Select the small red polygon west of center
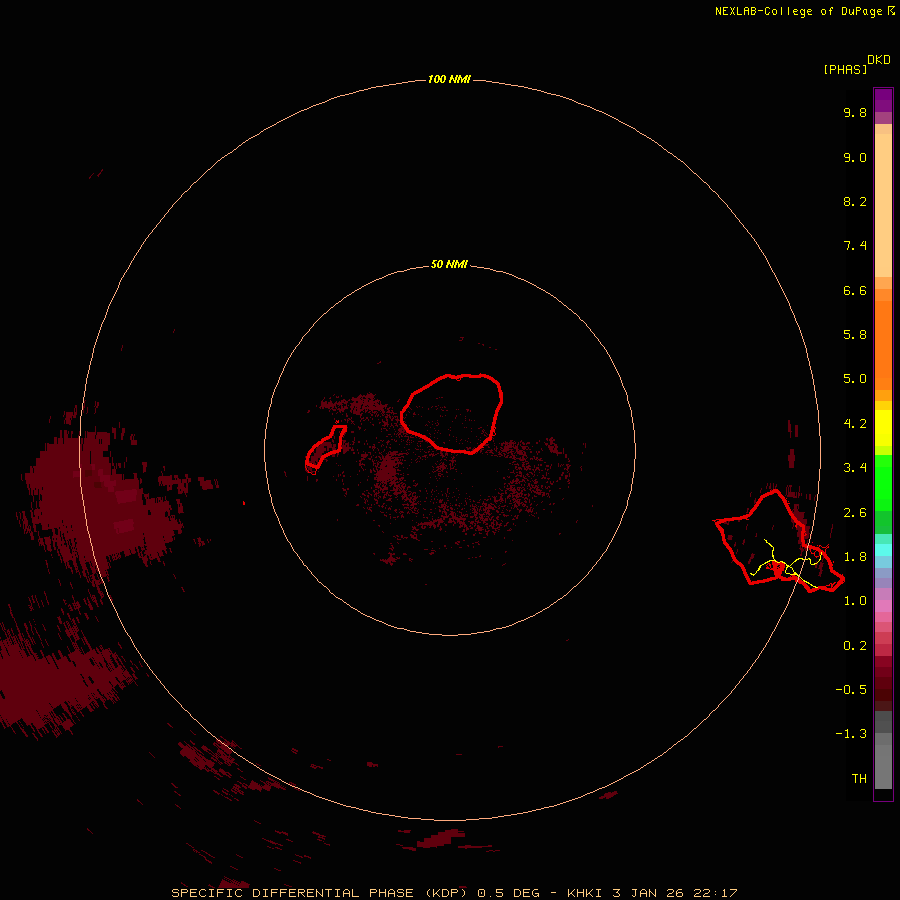Screen dimensions: 900x900 click(325, 448)
